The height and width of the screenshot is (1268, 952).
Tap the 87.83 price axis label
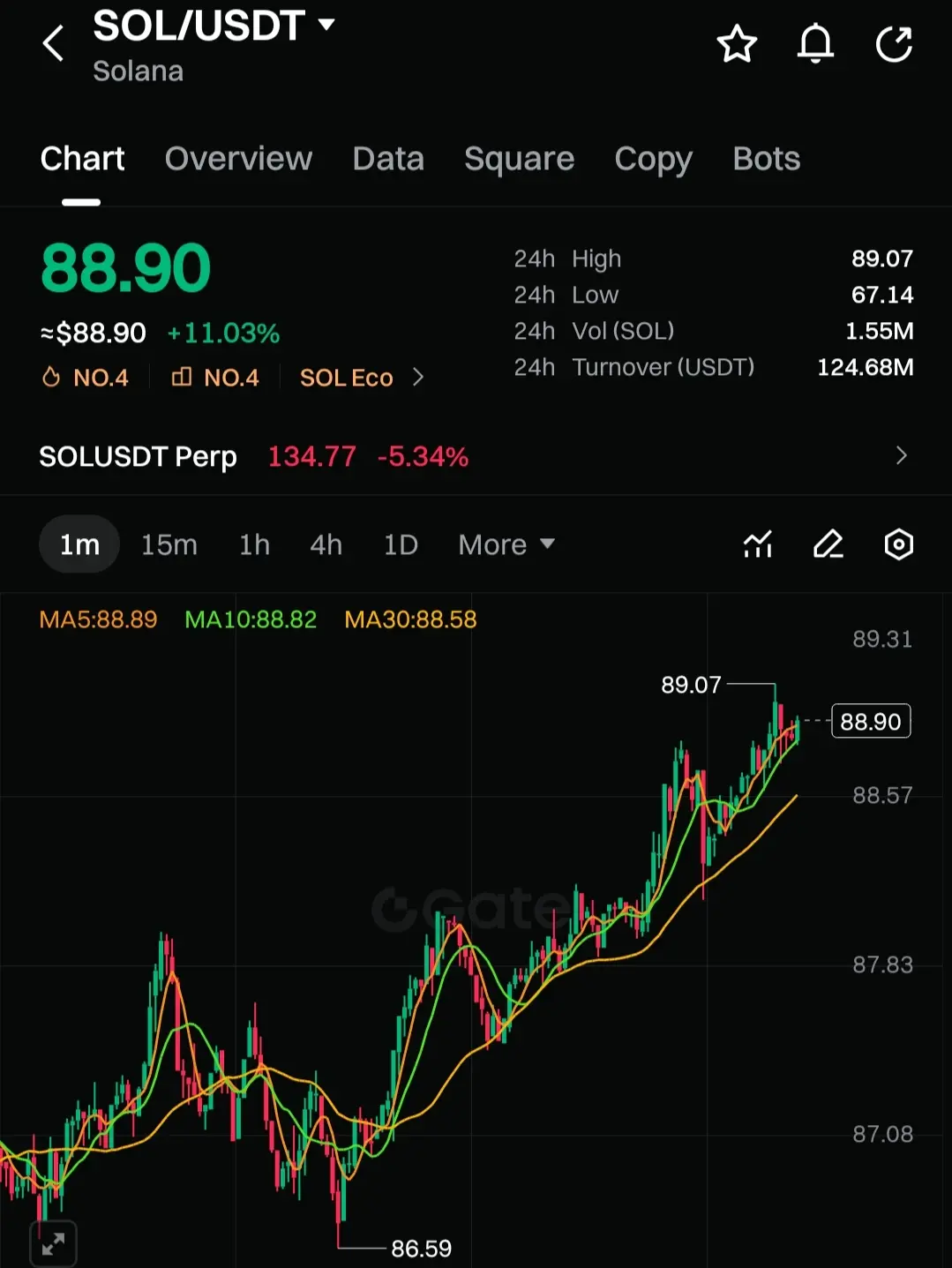[882, 964]
